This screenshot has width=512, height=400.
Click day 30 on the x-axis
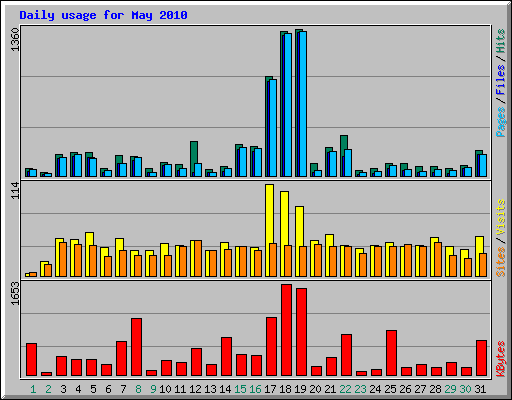(x=465, y=389)
